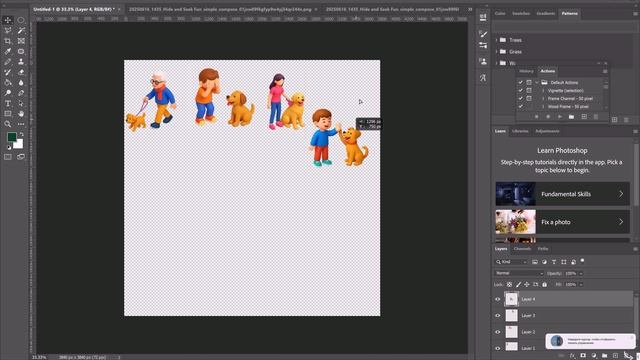Switch to the History tab
The image size is (640, 360).
tap(527, 71)
